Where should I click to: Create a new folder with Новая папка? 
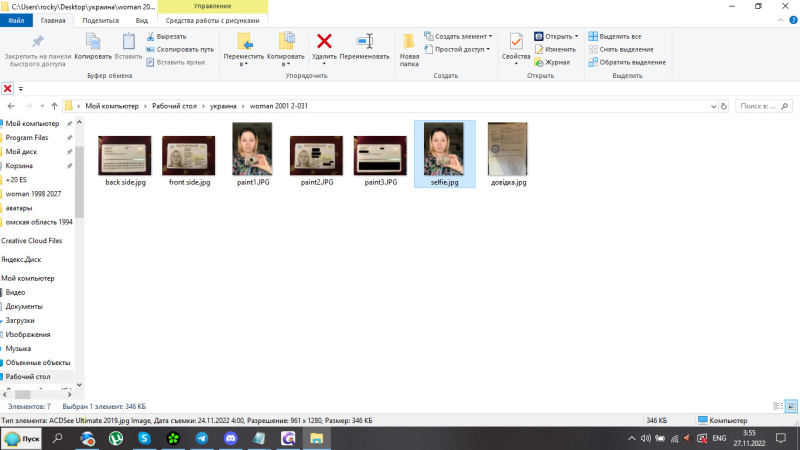tap(409, 47)
